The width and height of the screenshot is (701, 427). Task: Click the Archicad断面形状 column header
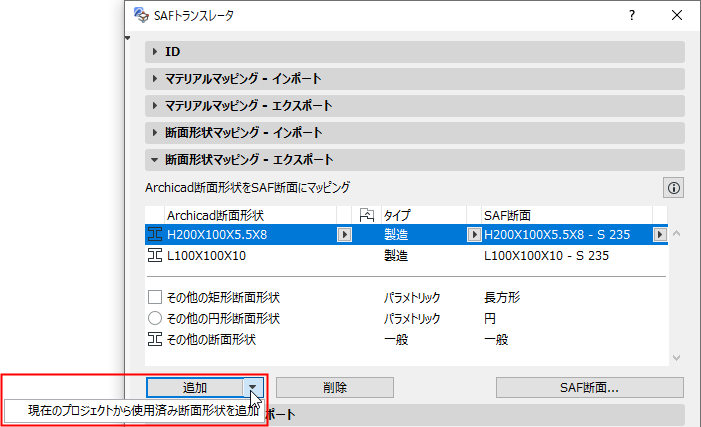[x=250, y=215]
